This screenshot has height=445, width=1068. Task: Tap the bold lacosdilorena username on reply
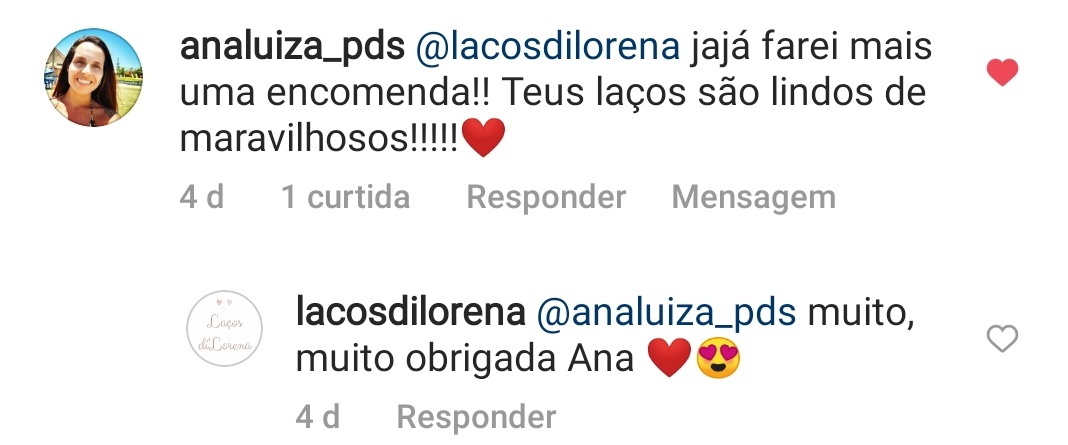[411, 313]
